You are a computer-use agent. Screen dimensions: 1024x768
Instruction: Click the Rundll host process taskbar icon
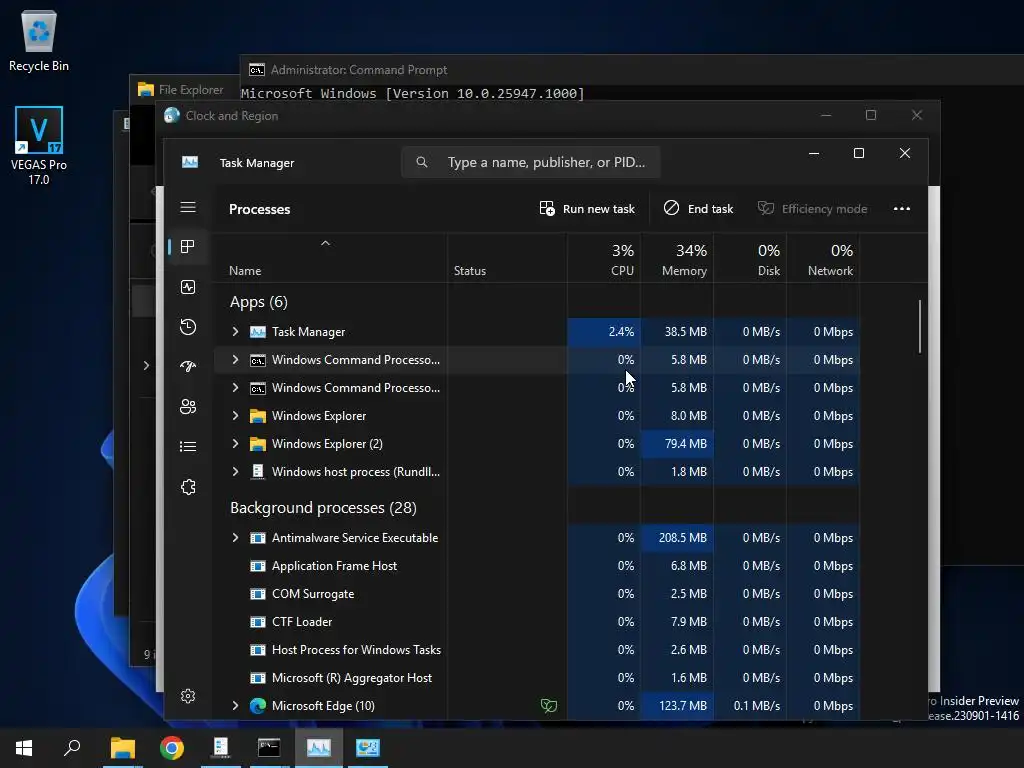221,748
